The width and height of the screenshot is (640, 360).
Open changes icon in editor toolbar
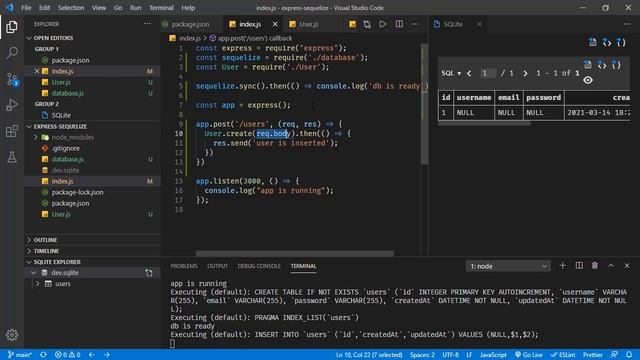[x=367, y=24]
